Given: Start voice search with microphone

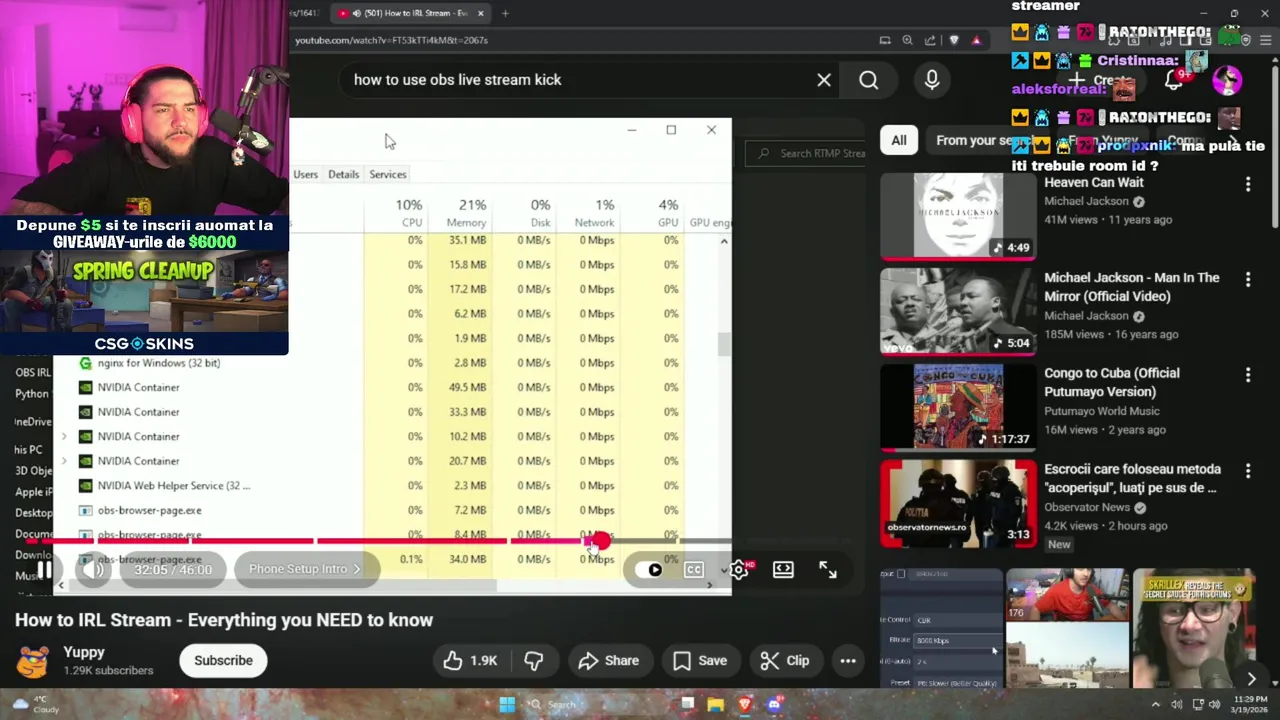Looking at the screenshot, I should [932, 80].
